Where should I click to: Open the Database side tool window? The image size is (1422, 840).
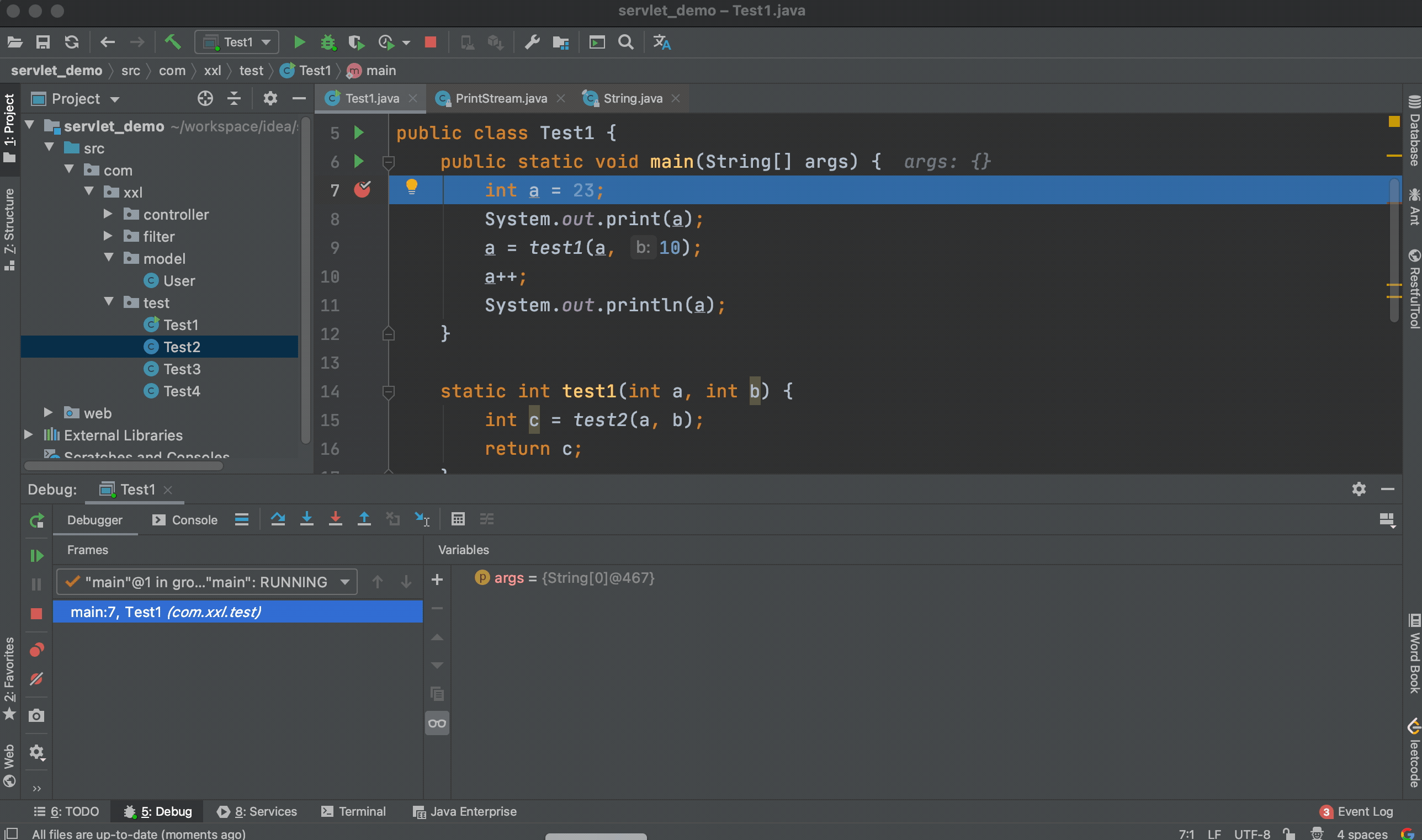[1414, 131]
